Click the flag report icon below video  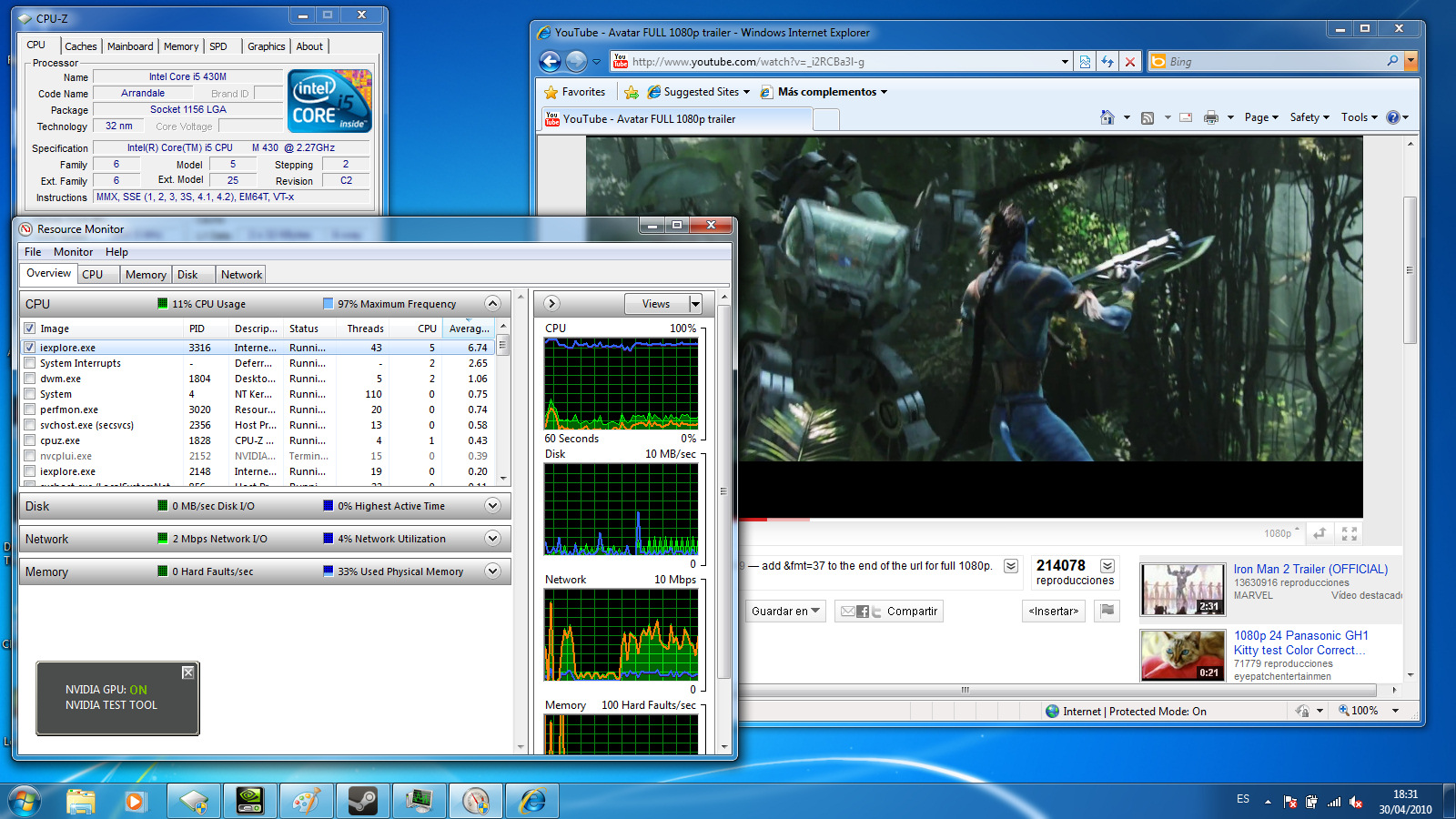coord(1107,611)
